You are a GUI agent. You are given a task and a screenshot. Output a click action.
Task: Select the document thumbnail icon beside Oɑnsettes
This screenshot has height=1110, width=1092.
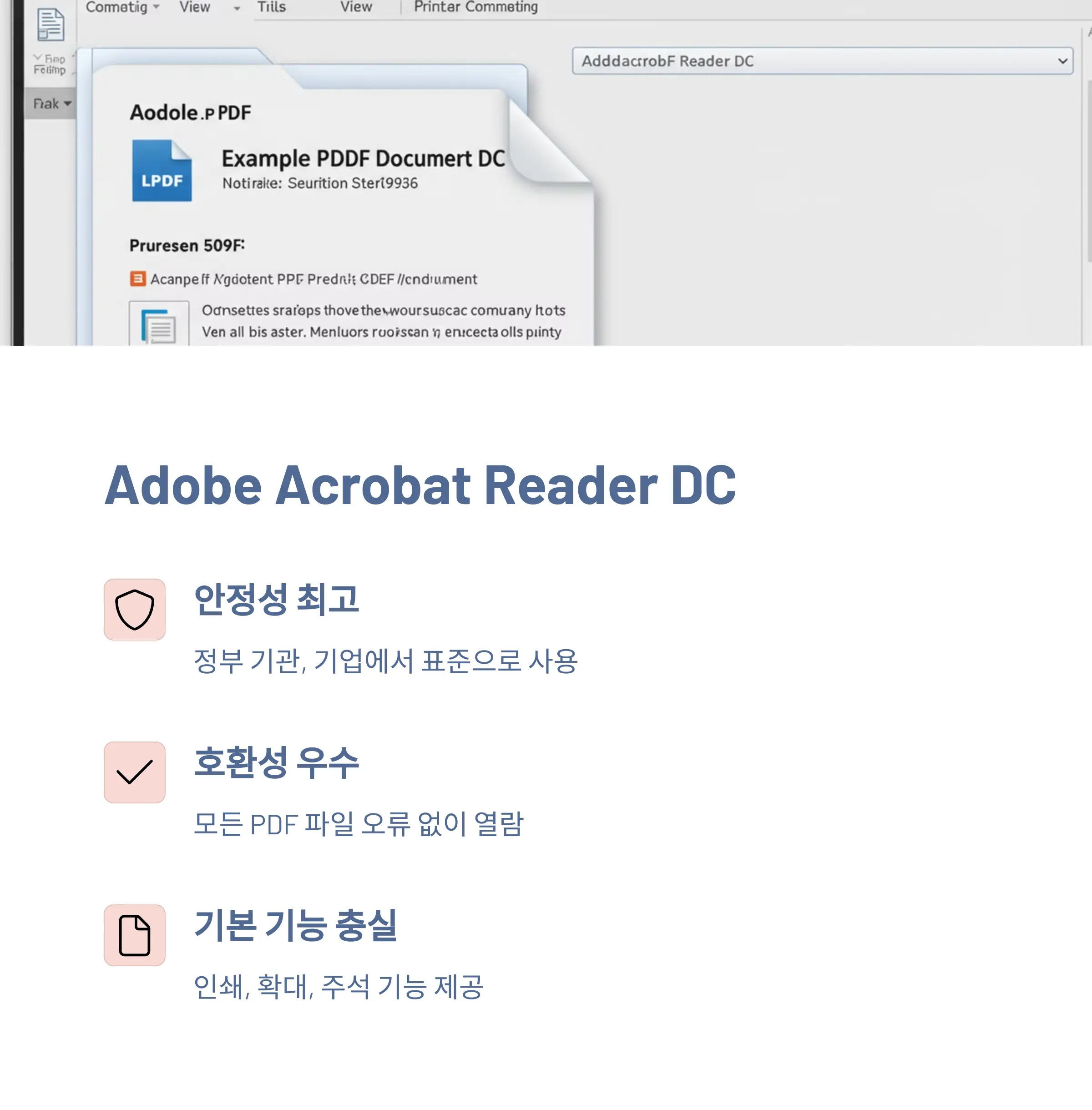(x=159, y=324)
